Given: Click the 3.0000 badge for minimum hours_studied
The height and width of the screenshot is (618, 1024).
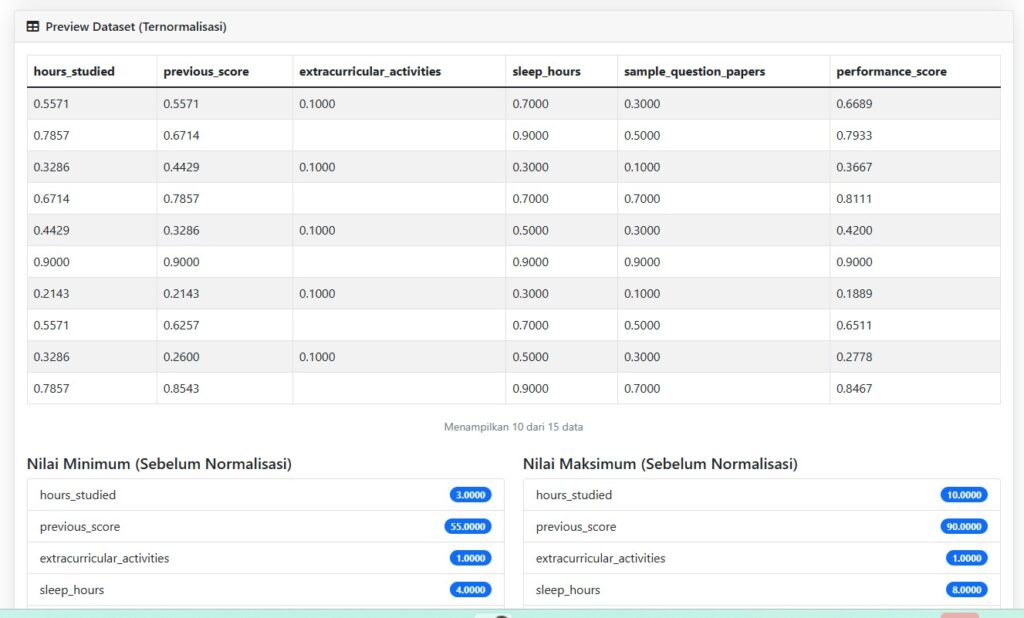Looking at the screenshot, I should [x=470, y=495].
